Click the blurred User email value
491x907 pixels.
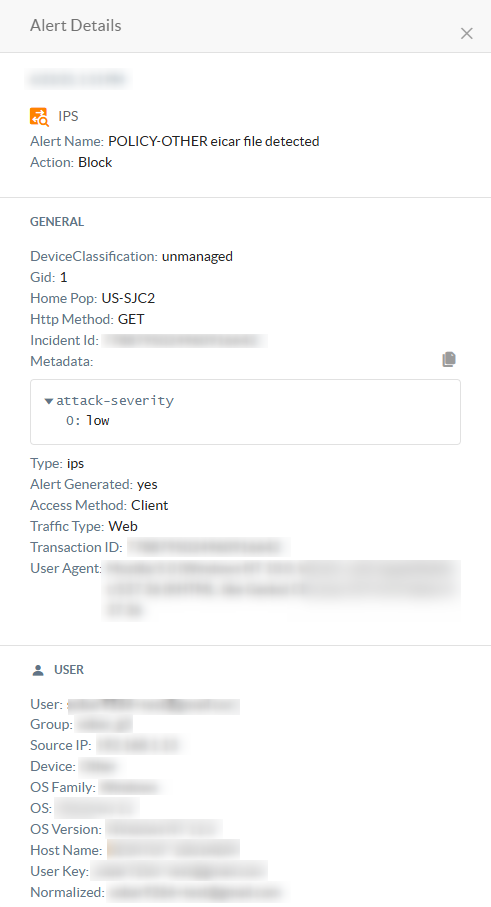(x=153, y=705)
